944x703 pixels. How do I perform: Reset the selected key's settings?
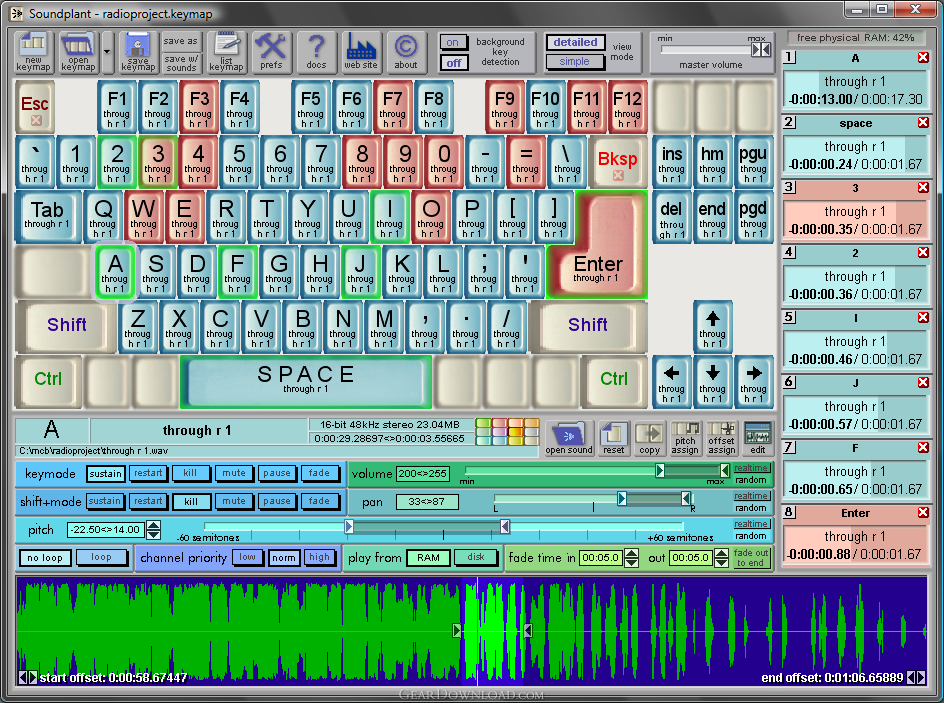(x=613, y=438)
